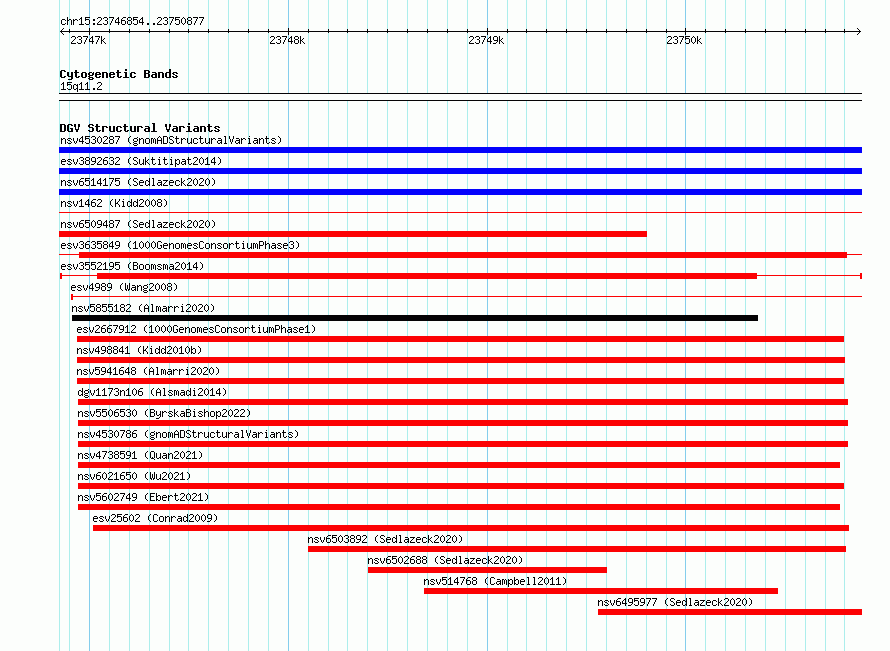
Task: Open esv3635849 1000GenomesConsortiumPhase3 label
Action: (180, 245)
